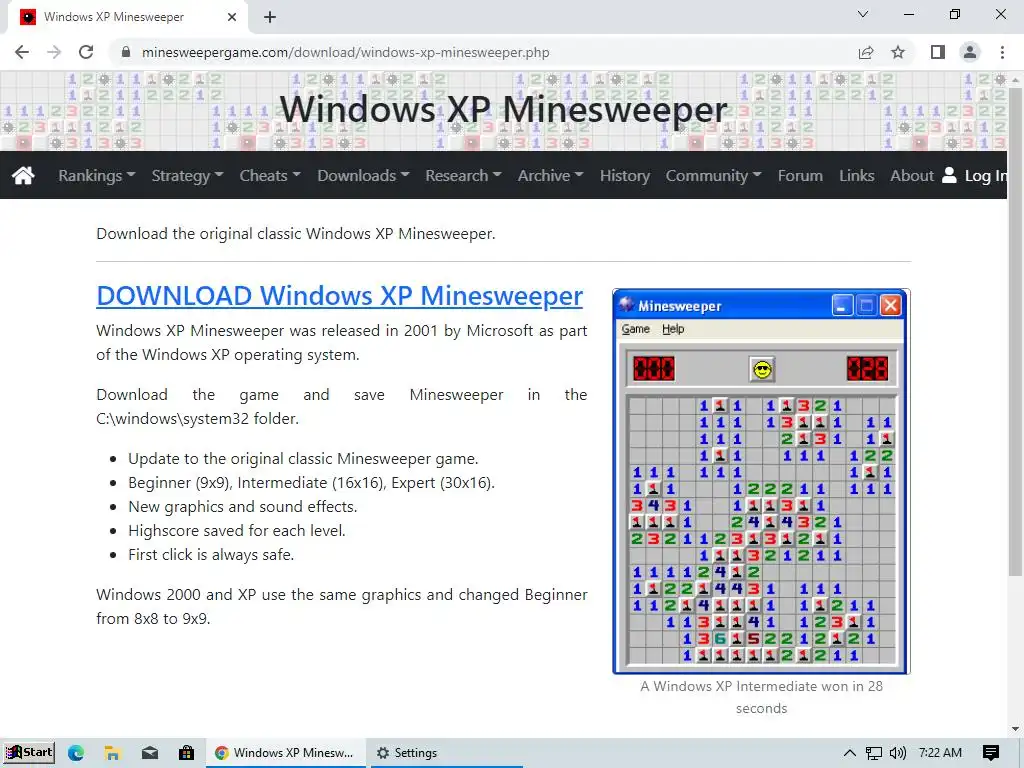Click the Log In link
1024x768 pixels.
coord(985,175)
